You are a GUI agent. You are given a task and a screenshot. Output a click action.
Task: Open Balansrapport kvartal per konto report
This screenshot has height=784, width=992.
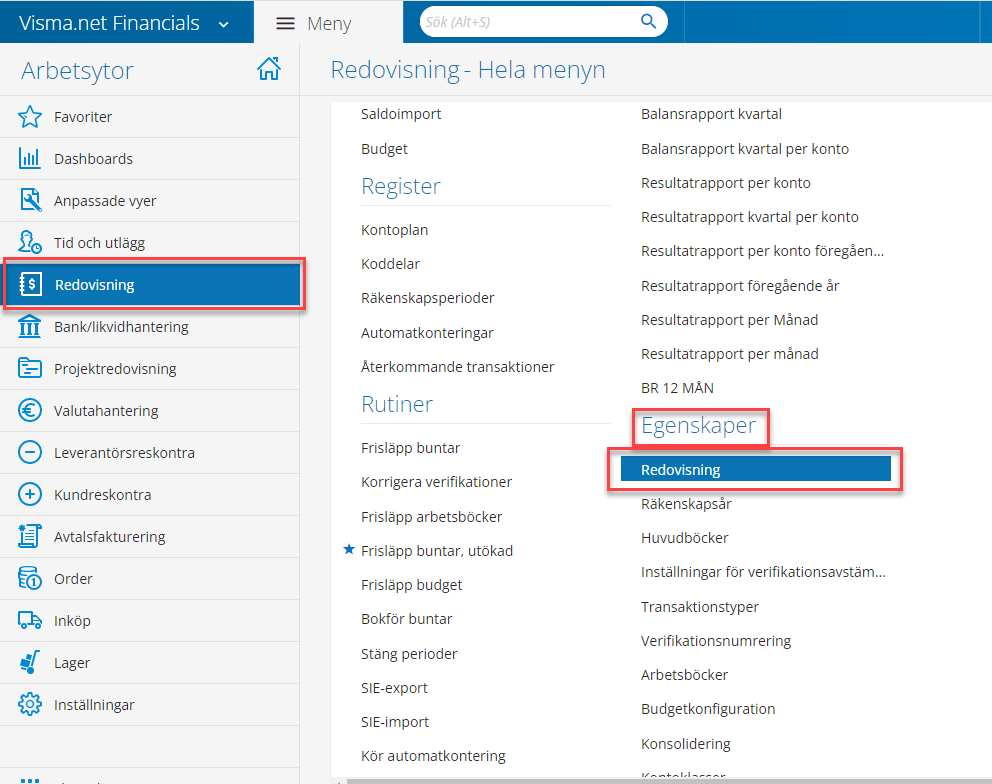point(744,149)
